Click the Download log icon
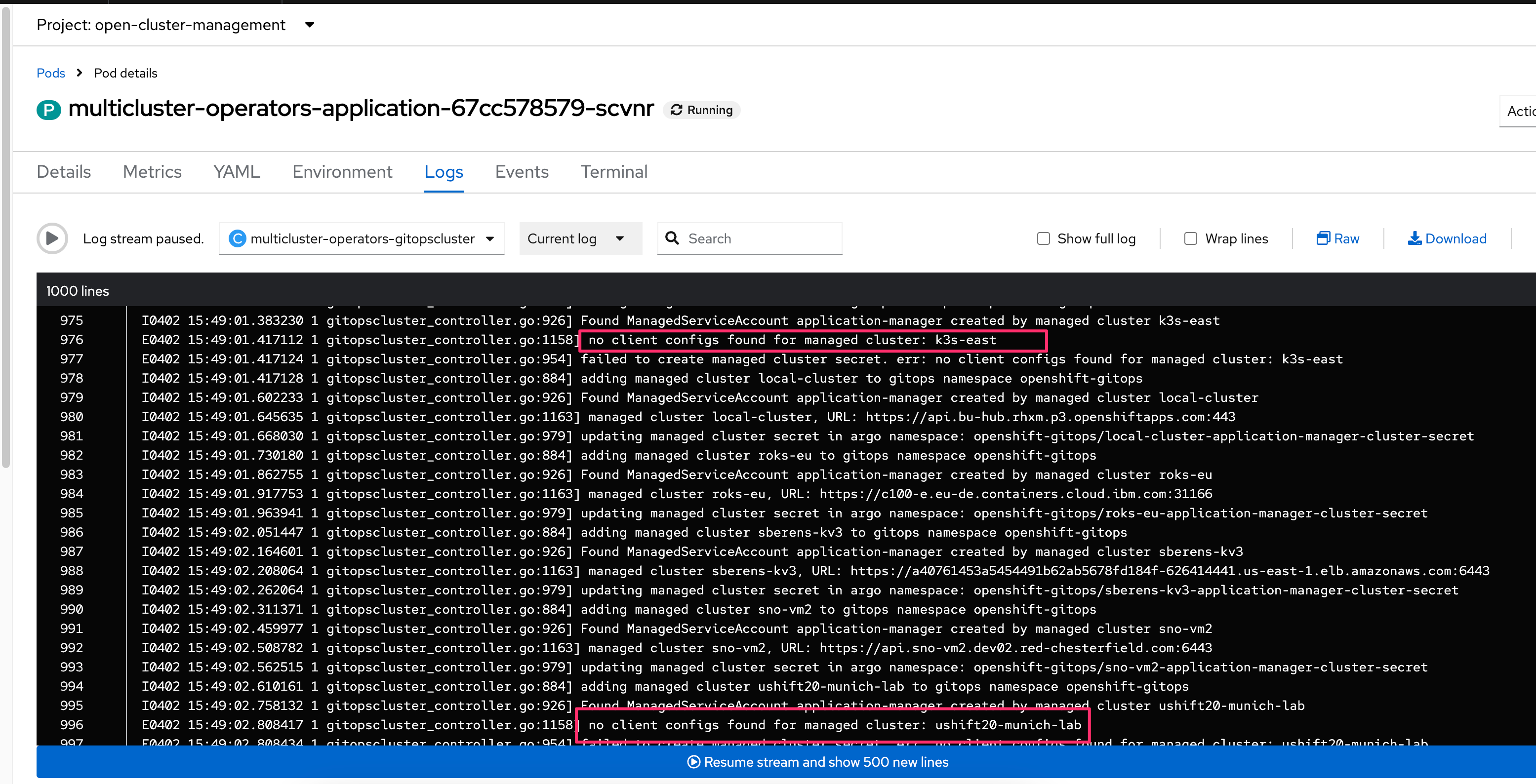The width and height of the screenshot is (1536, 784). tap(1415, 238)
